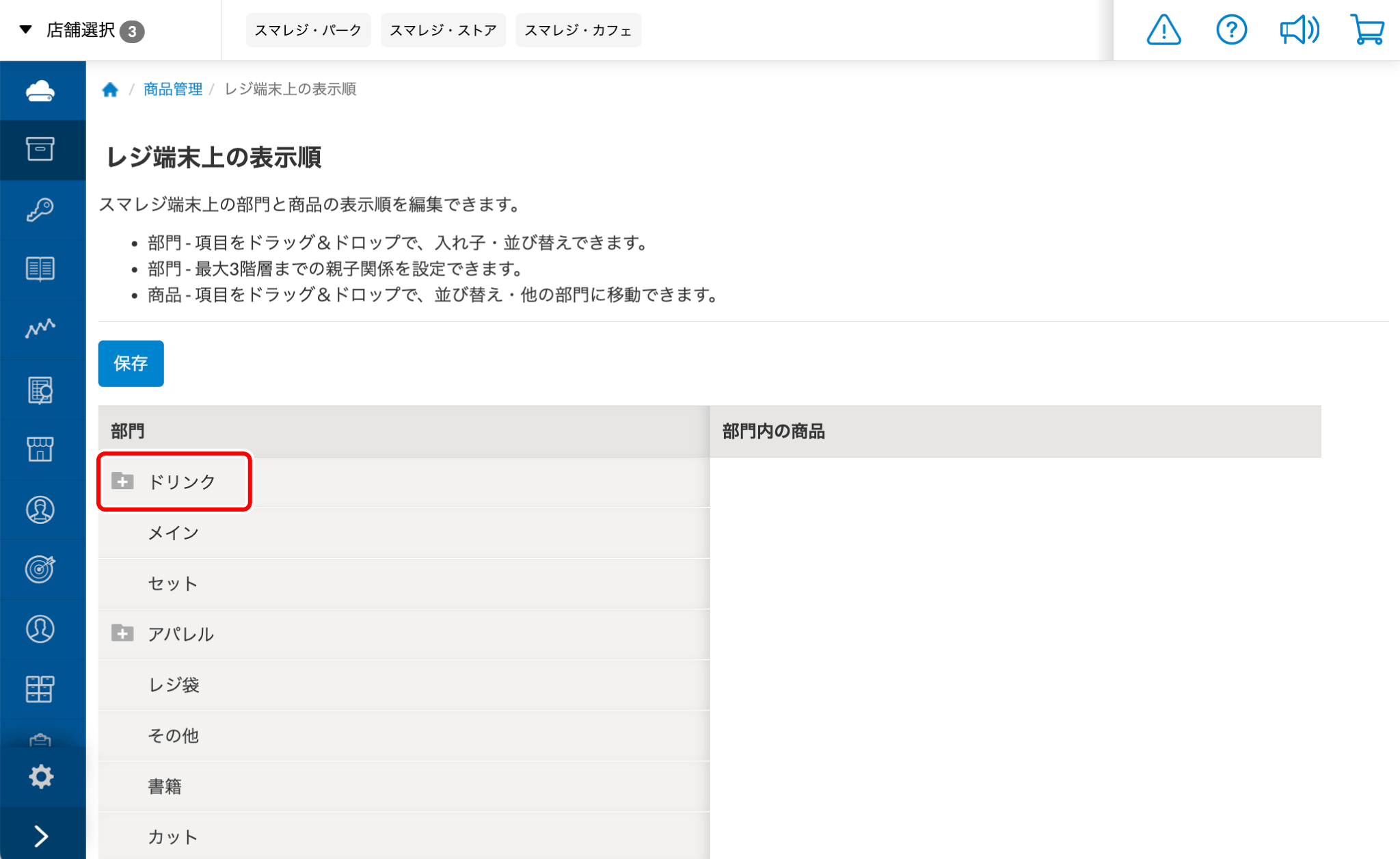Go to the home breadcrumb icon
This screenshot has height=859, width=1400.
[110, 90]
